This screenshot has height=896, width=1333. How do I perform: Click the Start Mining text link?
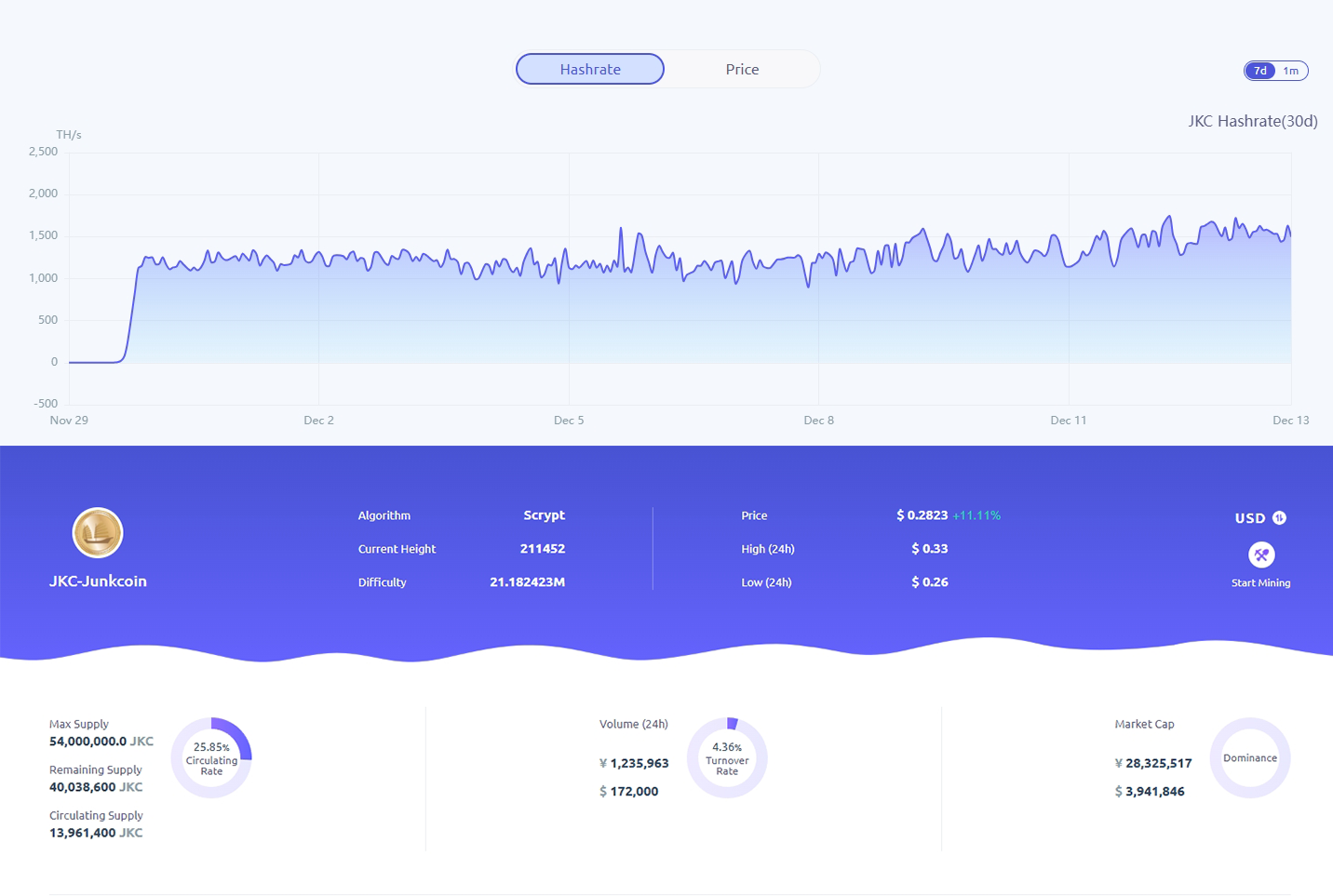1260,583
